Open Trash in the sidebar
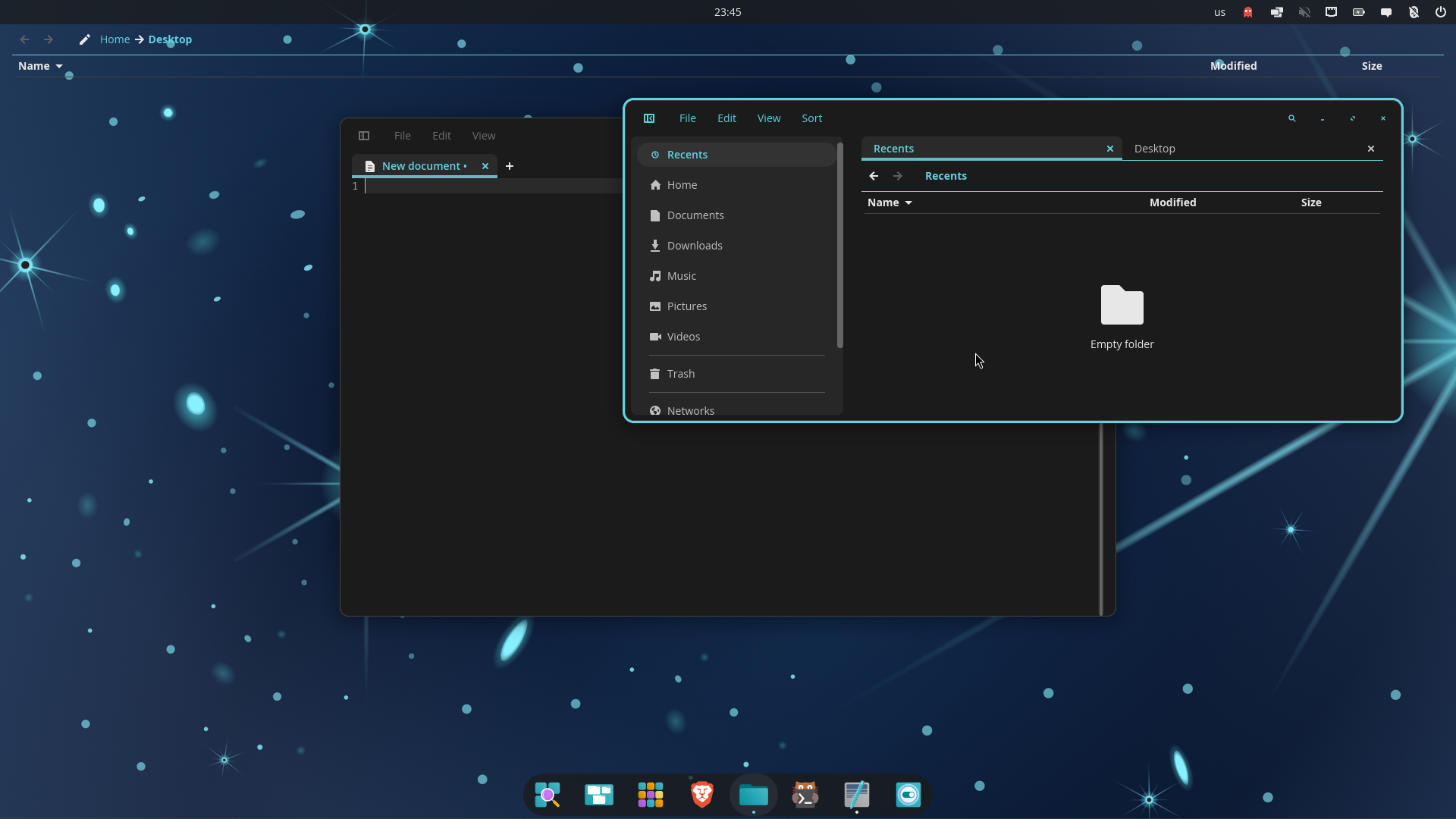 pyautogui.click(x=736, y=374)
